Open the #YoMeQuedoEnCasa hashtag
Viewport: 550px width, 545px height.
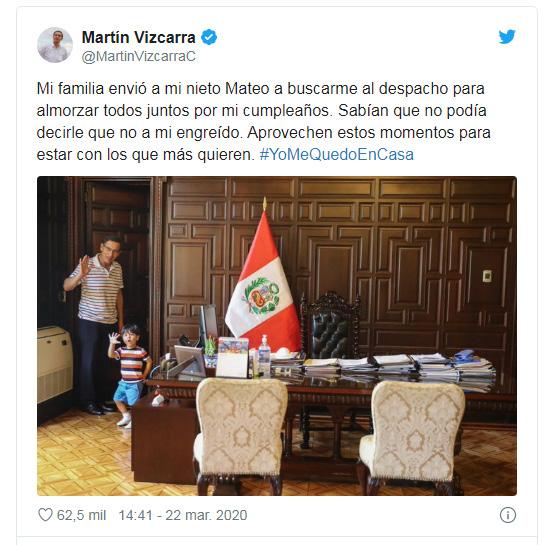337,155
